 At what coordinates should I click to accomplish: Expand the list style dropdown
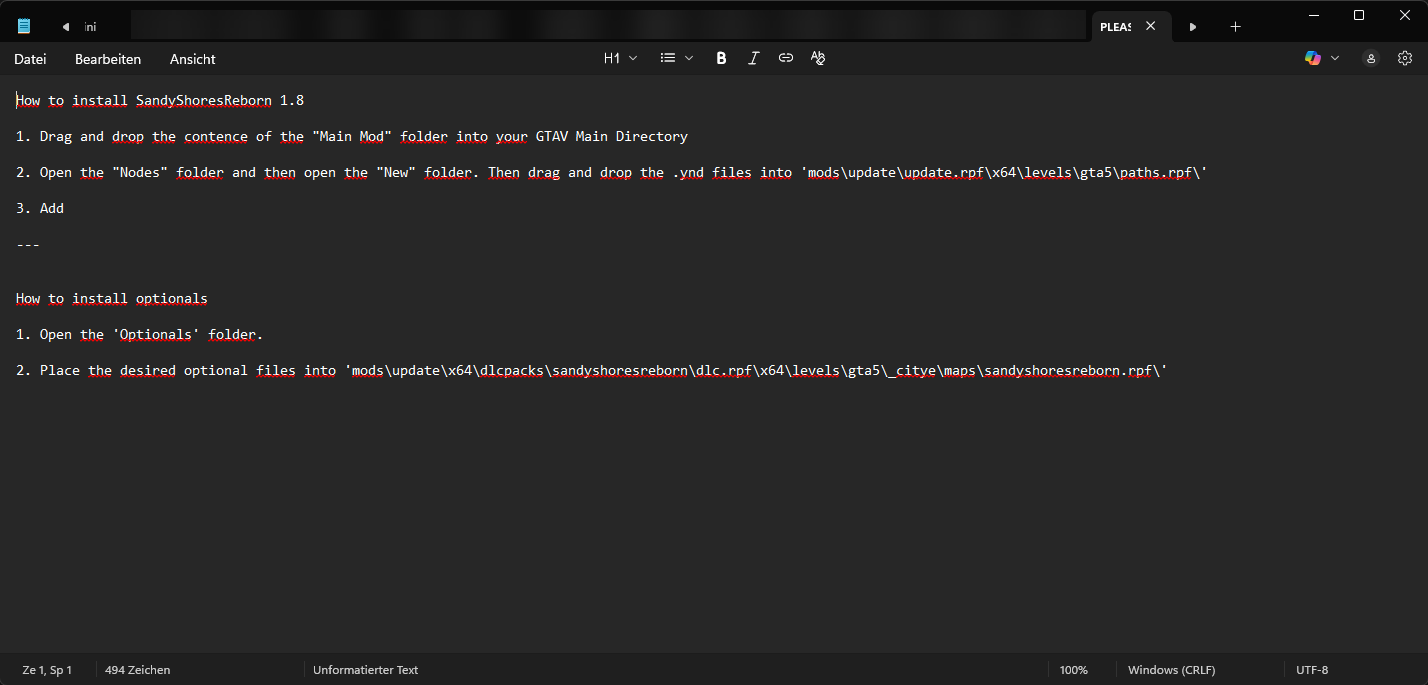coord(677,58)
